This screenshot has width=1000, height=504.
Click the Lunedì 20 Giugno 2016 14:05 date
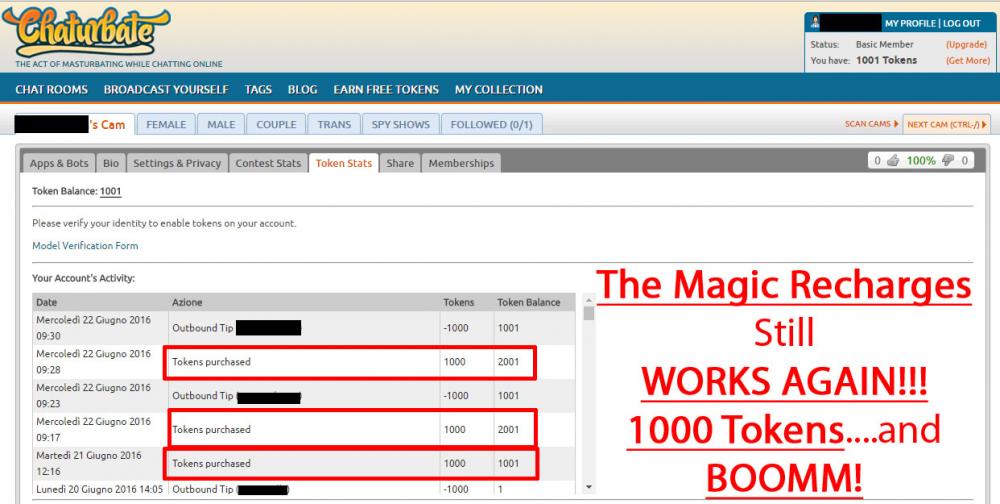(99, 489)
